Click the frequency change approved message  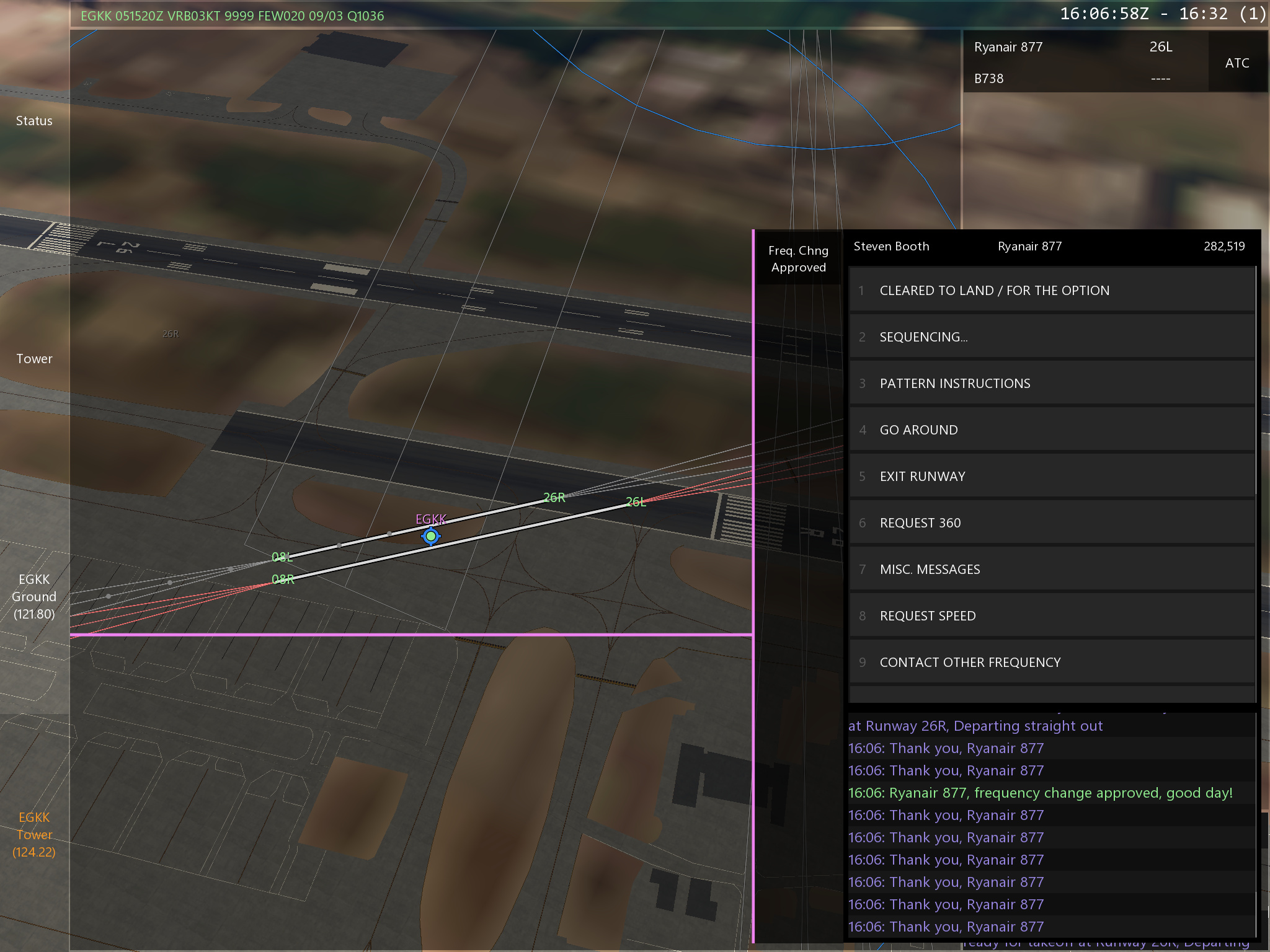pos(1040,793)
